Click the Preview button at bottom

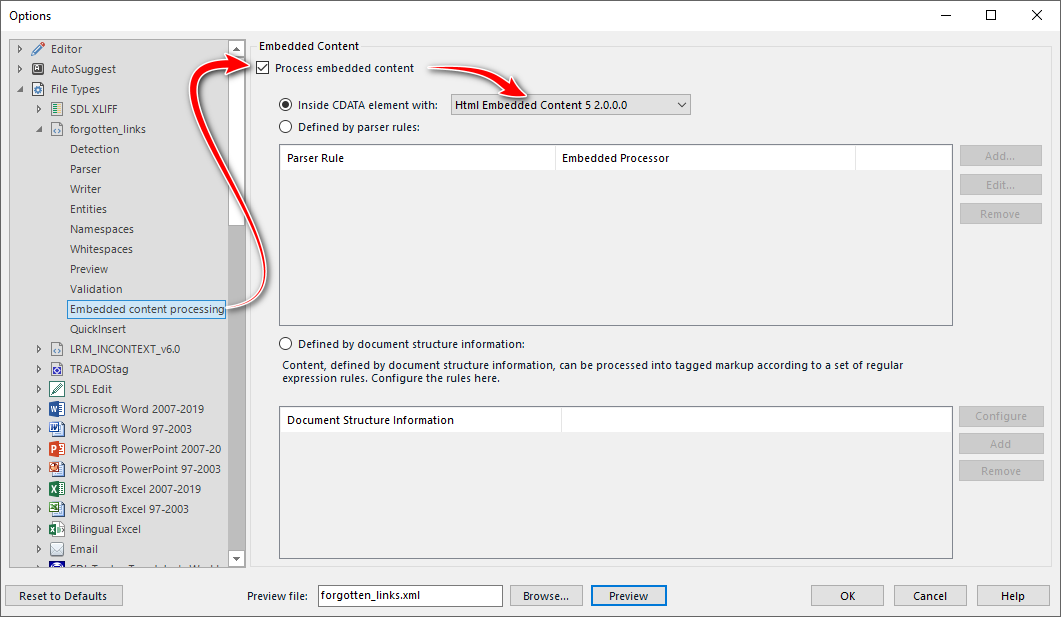point(628,596)
